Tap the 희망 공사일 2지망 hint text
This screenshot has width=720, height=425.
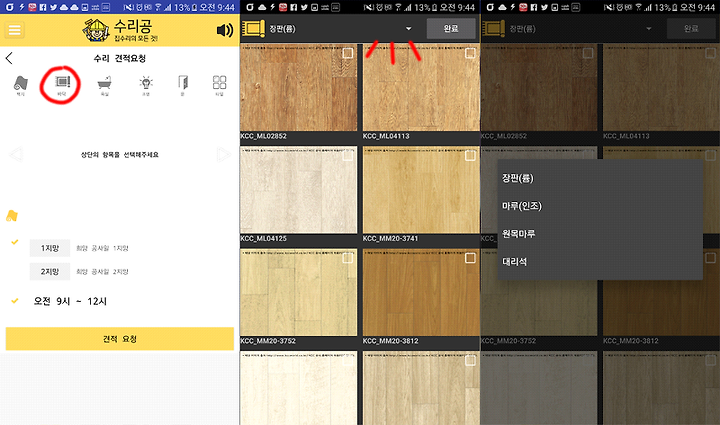click(102, 272)
